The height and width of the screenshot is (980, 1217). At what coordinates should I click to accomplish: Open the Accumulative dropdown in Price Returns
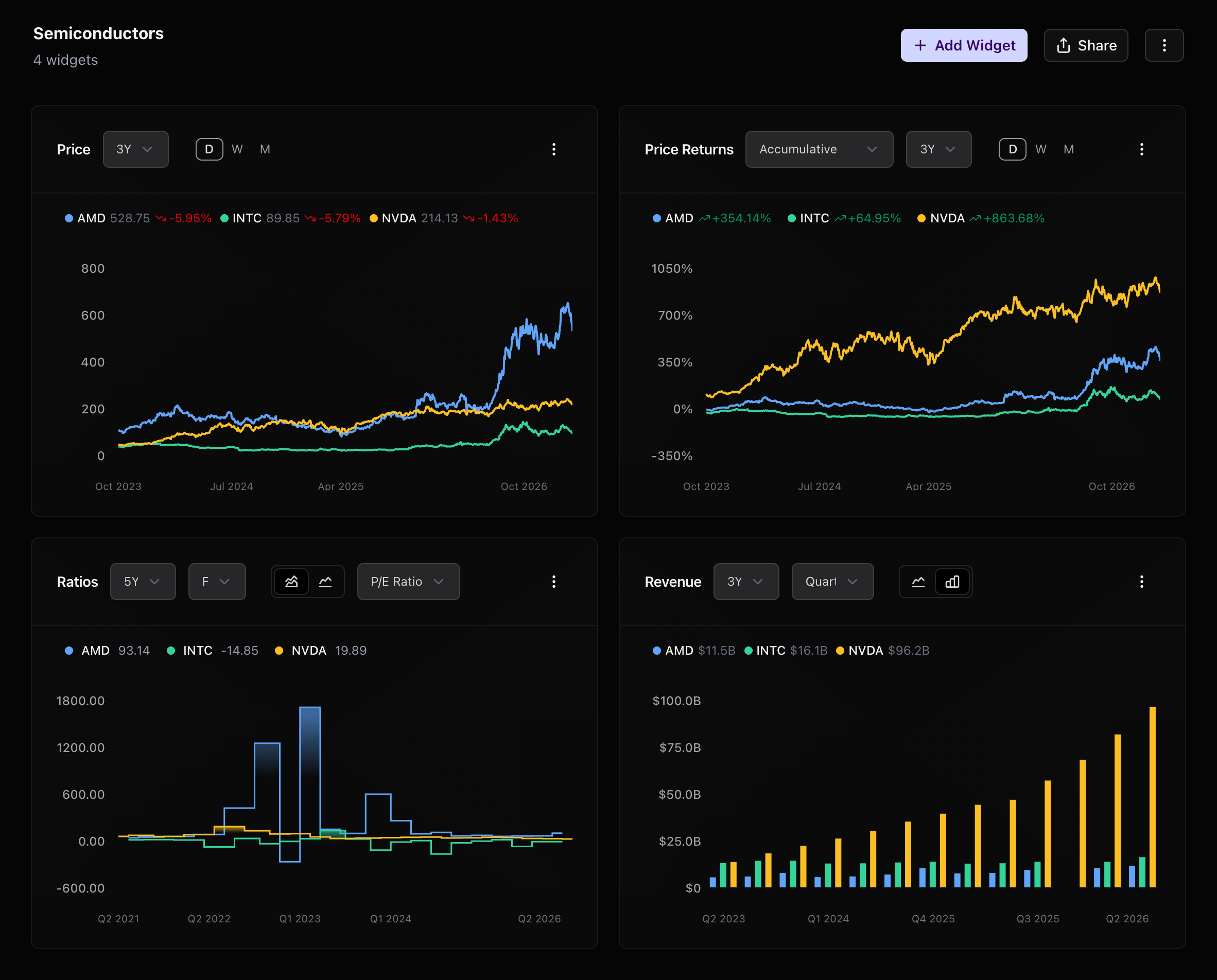point(819,149)
